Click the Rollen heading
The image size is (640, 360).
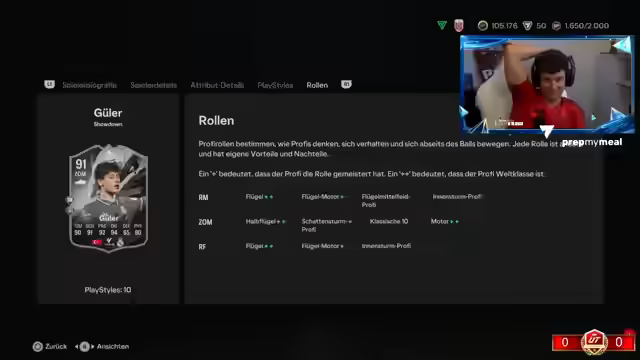click(x=216, y=121)
